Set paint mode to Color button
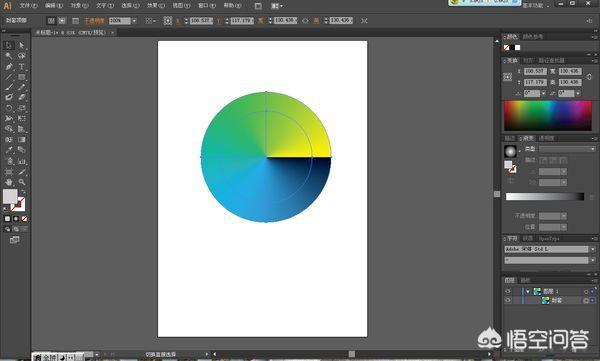600x361 pixels. [7, 219]
